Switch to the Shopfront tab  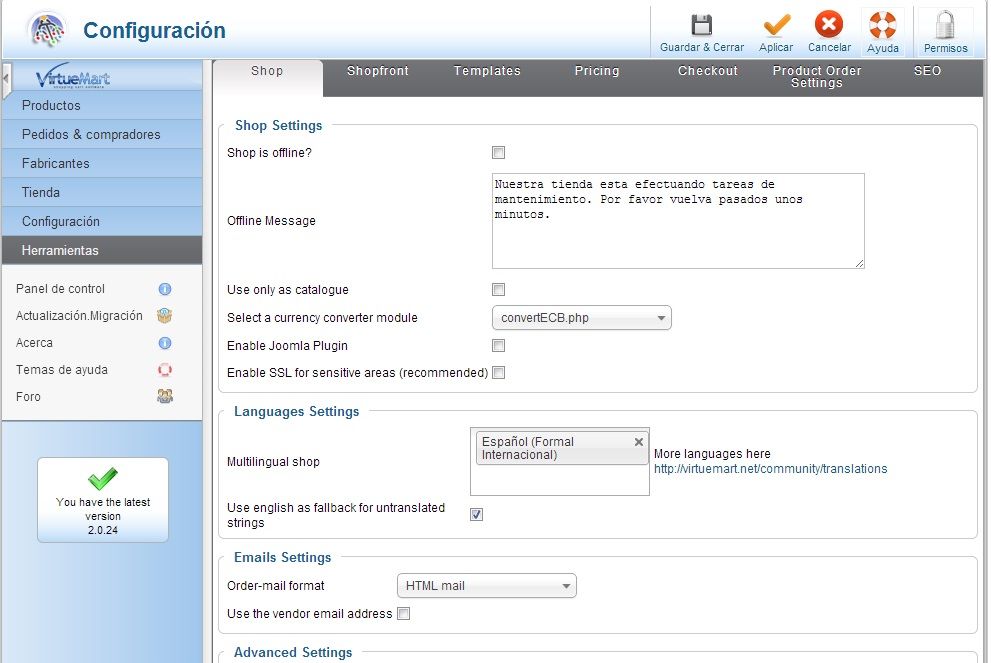[378, 71]
